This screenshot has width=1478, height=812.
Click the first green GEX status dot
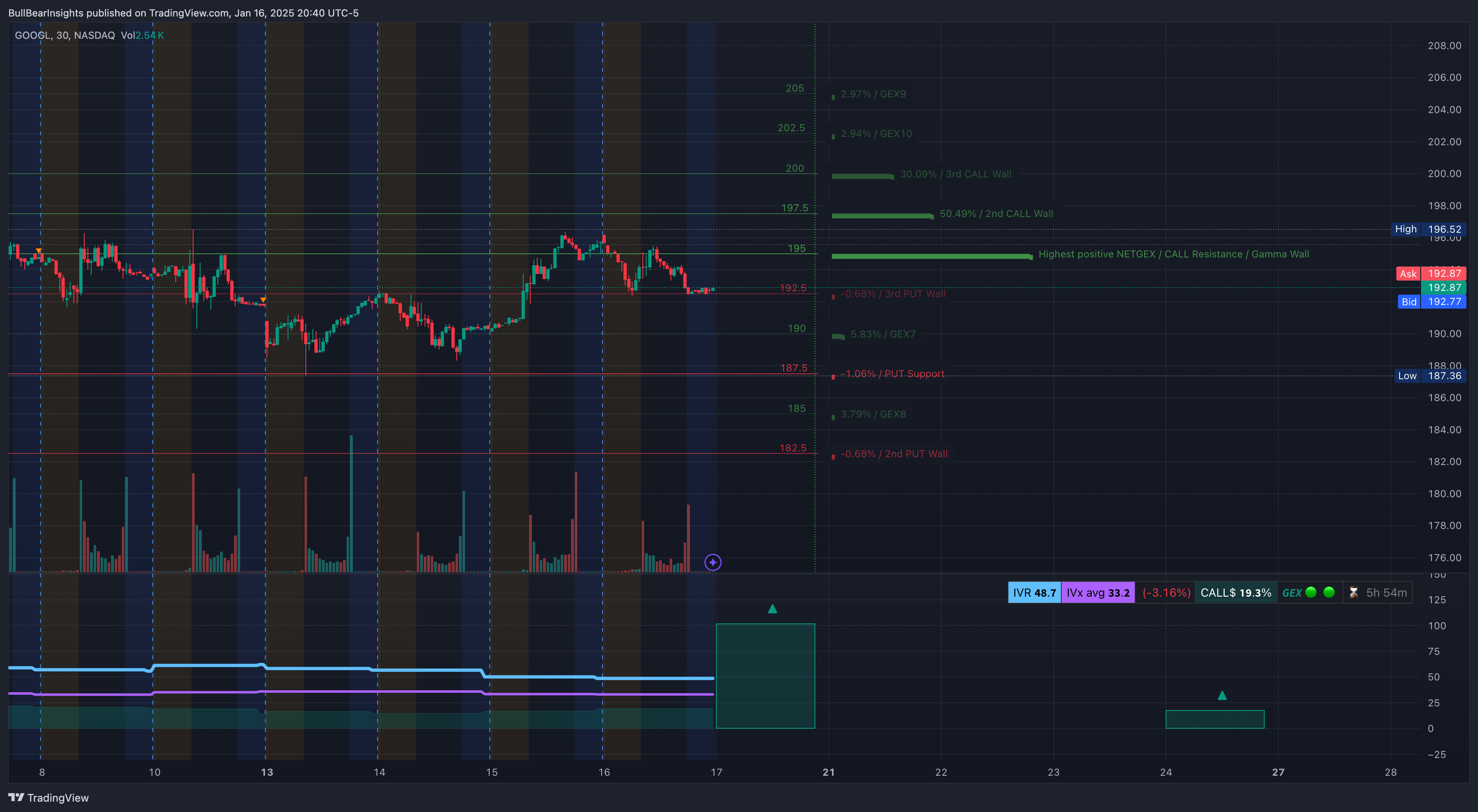pos(1311,592)
